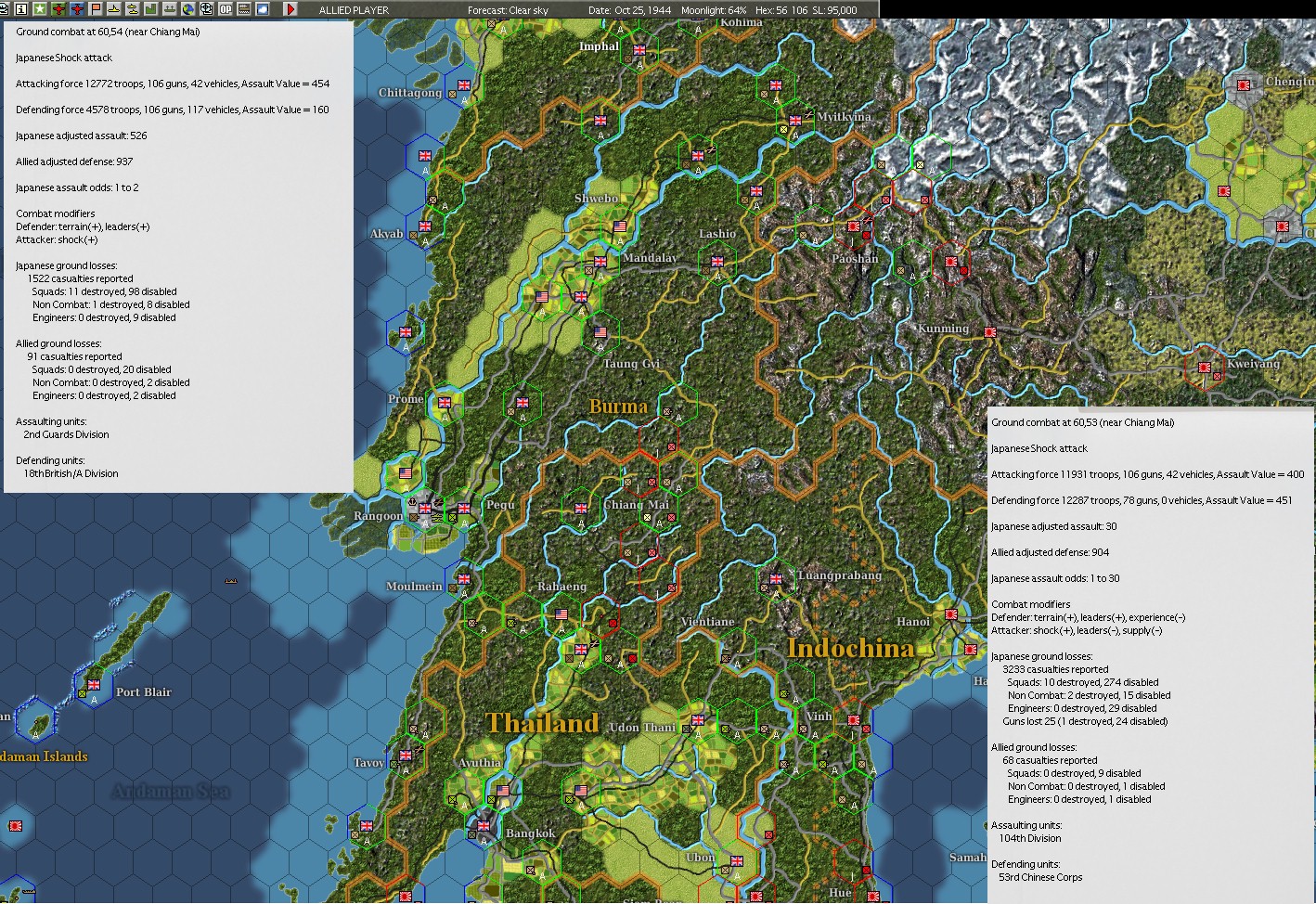Select the Japanese flag above Paoshan
This screenshot has width=1316, height=904.
pos(854,226)
